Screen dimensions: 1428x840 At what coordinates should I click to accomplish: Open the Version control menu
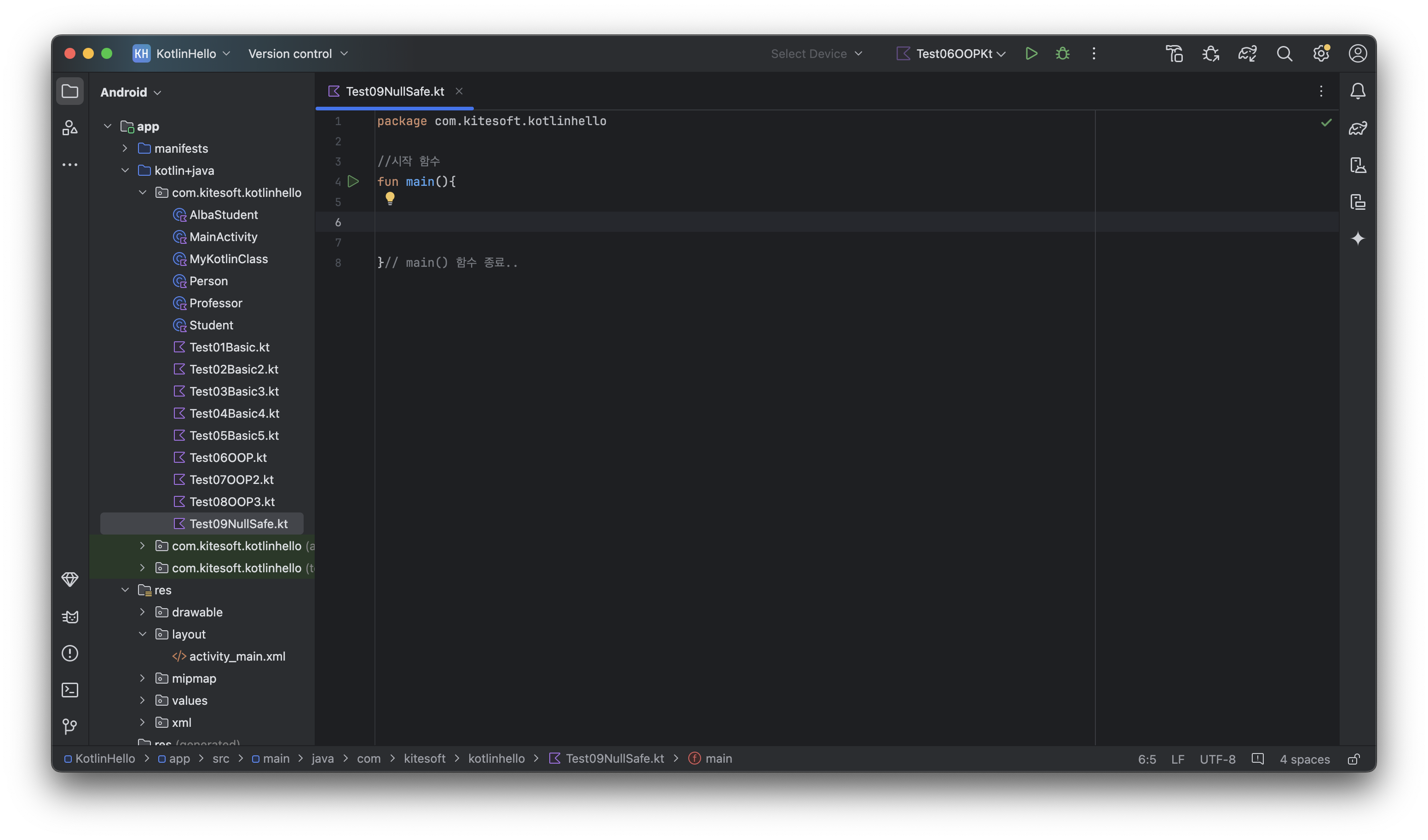pos(298,53)
